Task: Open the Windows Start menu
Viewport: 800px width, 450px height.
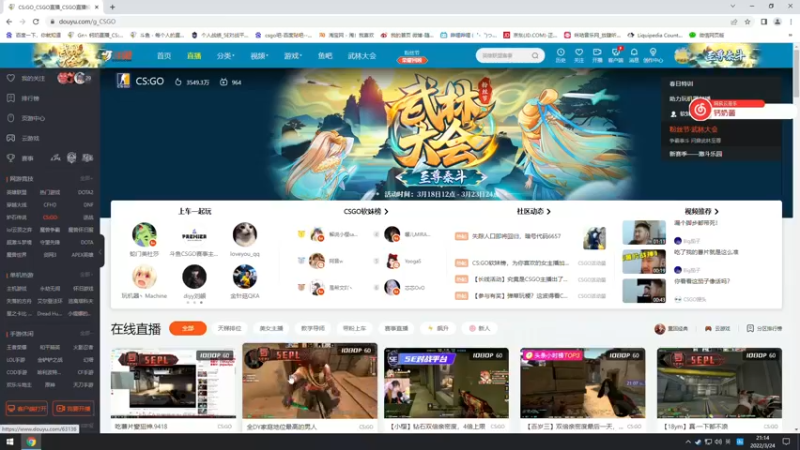Action: click(9, 442)
